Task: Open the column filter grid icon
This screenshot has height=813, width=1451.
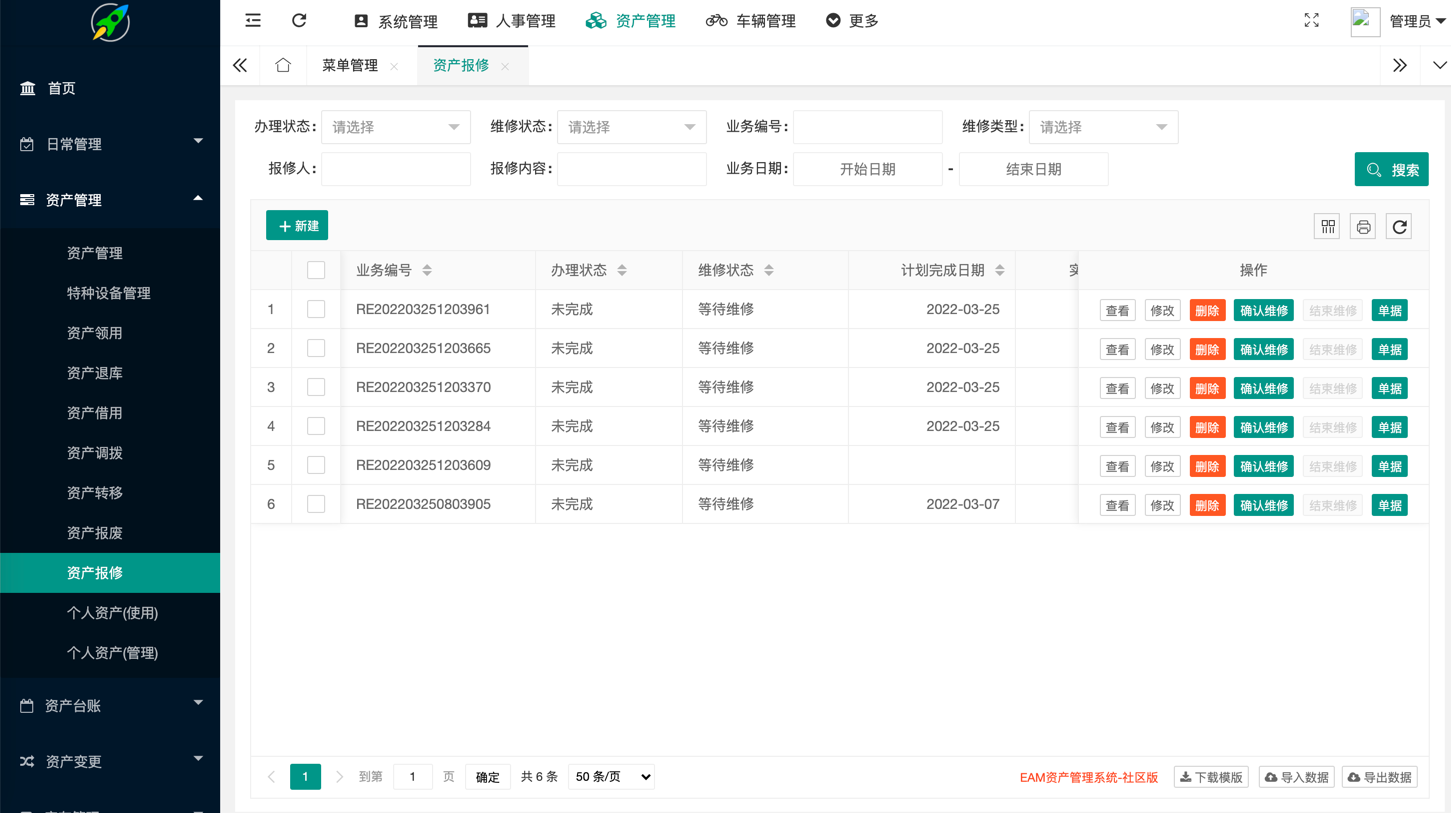Action: pos(1327,227)
